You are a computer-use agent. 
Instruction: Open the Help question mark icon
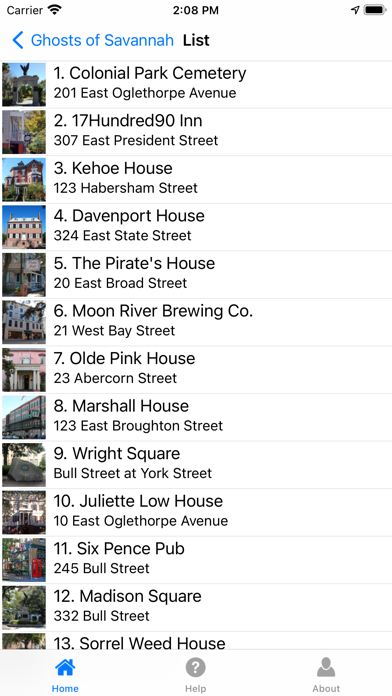tap(195, 667)
